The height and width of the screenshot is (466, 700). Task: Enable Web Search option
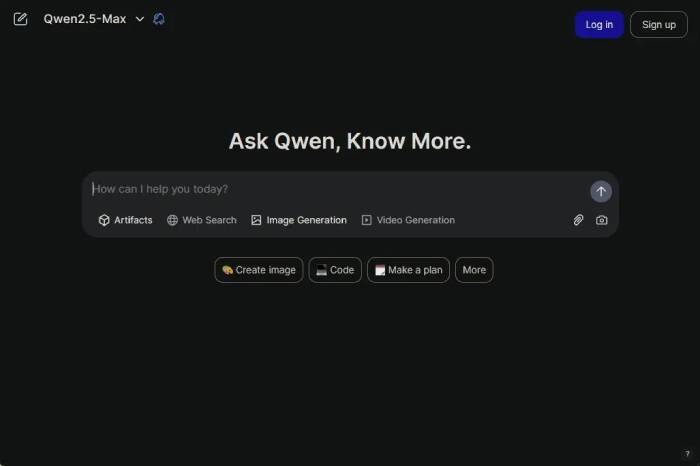[202, 220]
